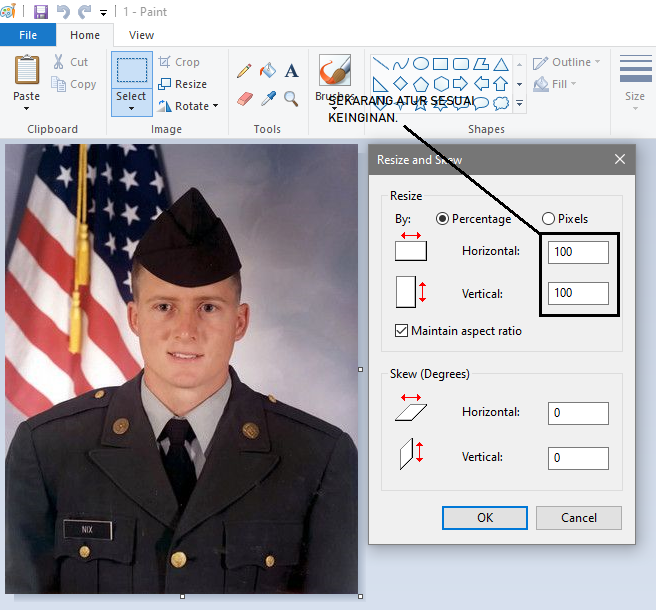The width and height of the screenshot is (656, 610).
Task: Select the Up arrow shape
Action: pyautogui.click(x=501, y=84)
